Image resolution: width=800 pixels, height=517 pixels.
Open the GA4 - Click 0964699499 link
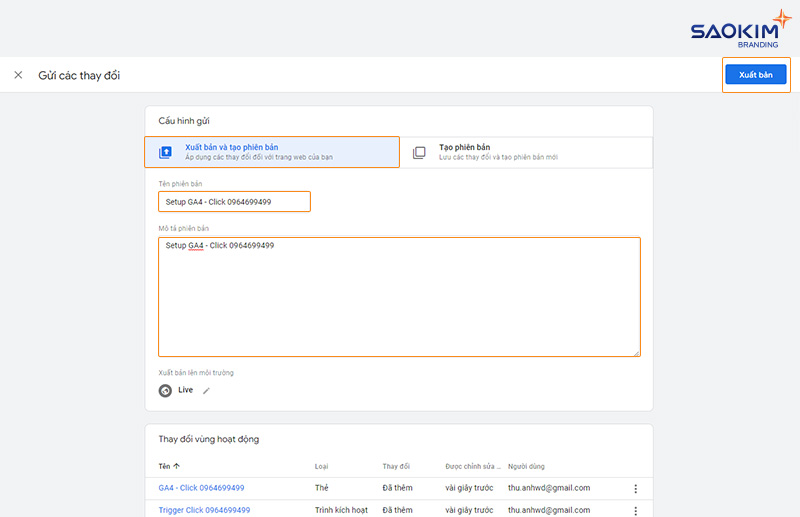(x=201, y=488)
